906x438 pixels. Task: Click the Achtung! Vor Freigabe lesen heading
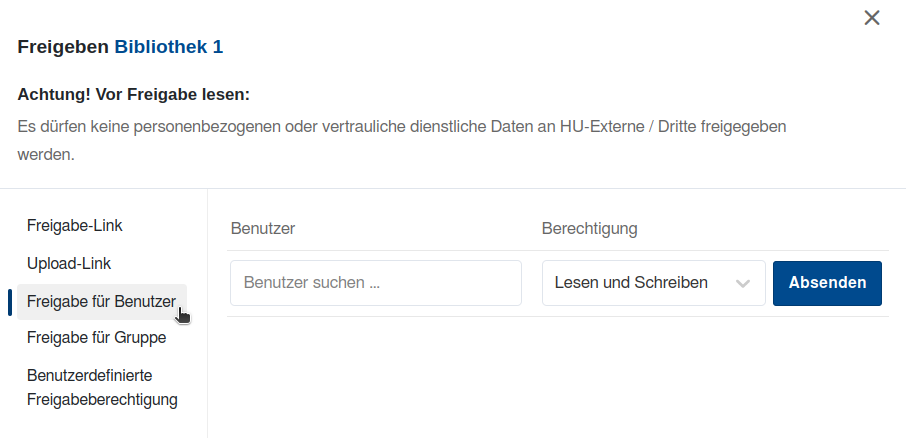[x=133, y=95]
